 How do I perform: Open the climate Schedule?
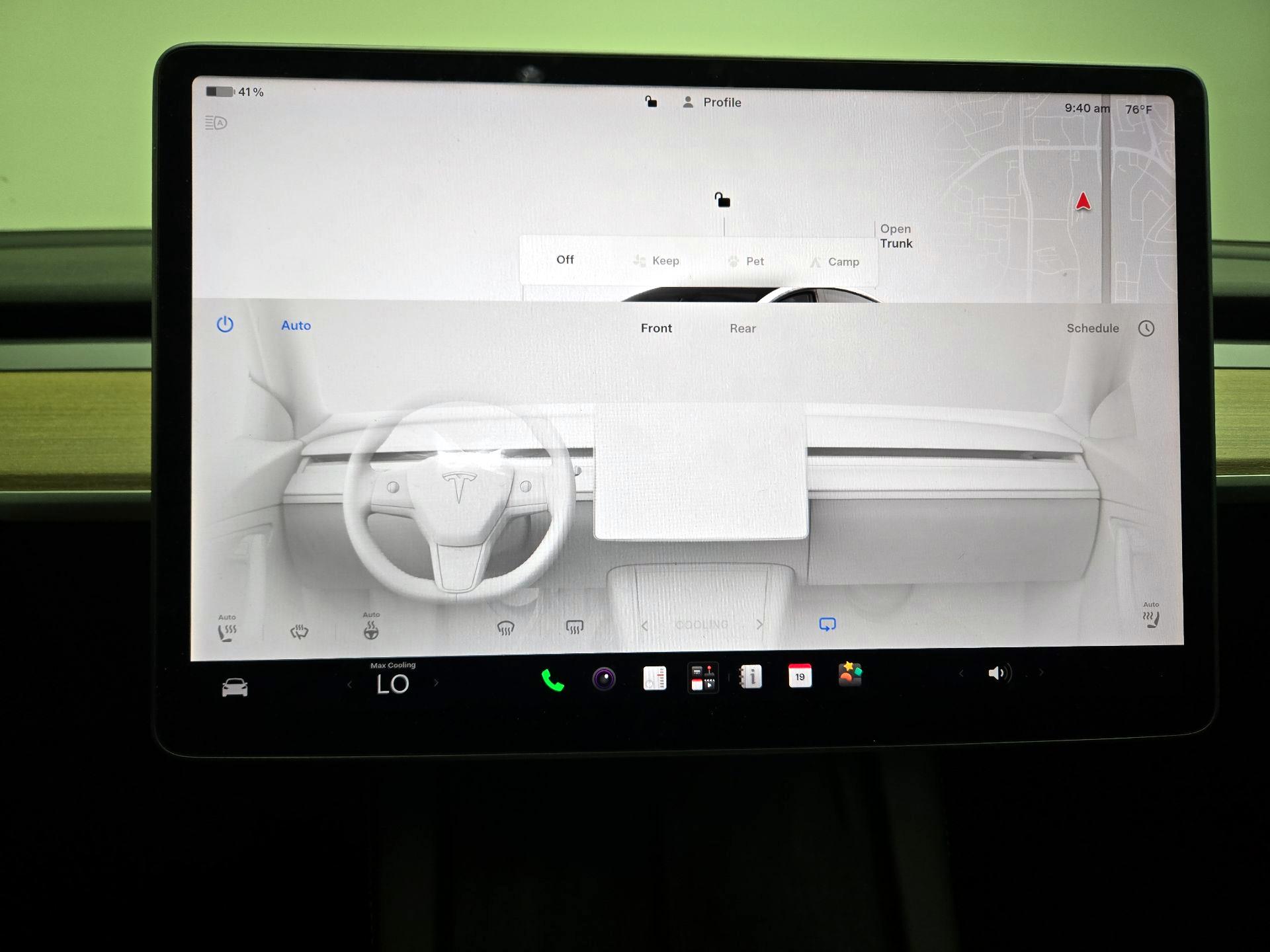(x=1093, y=328)
